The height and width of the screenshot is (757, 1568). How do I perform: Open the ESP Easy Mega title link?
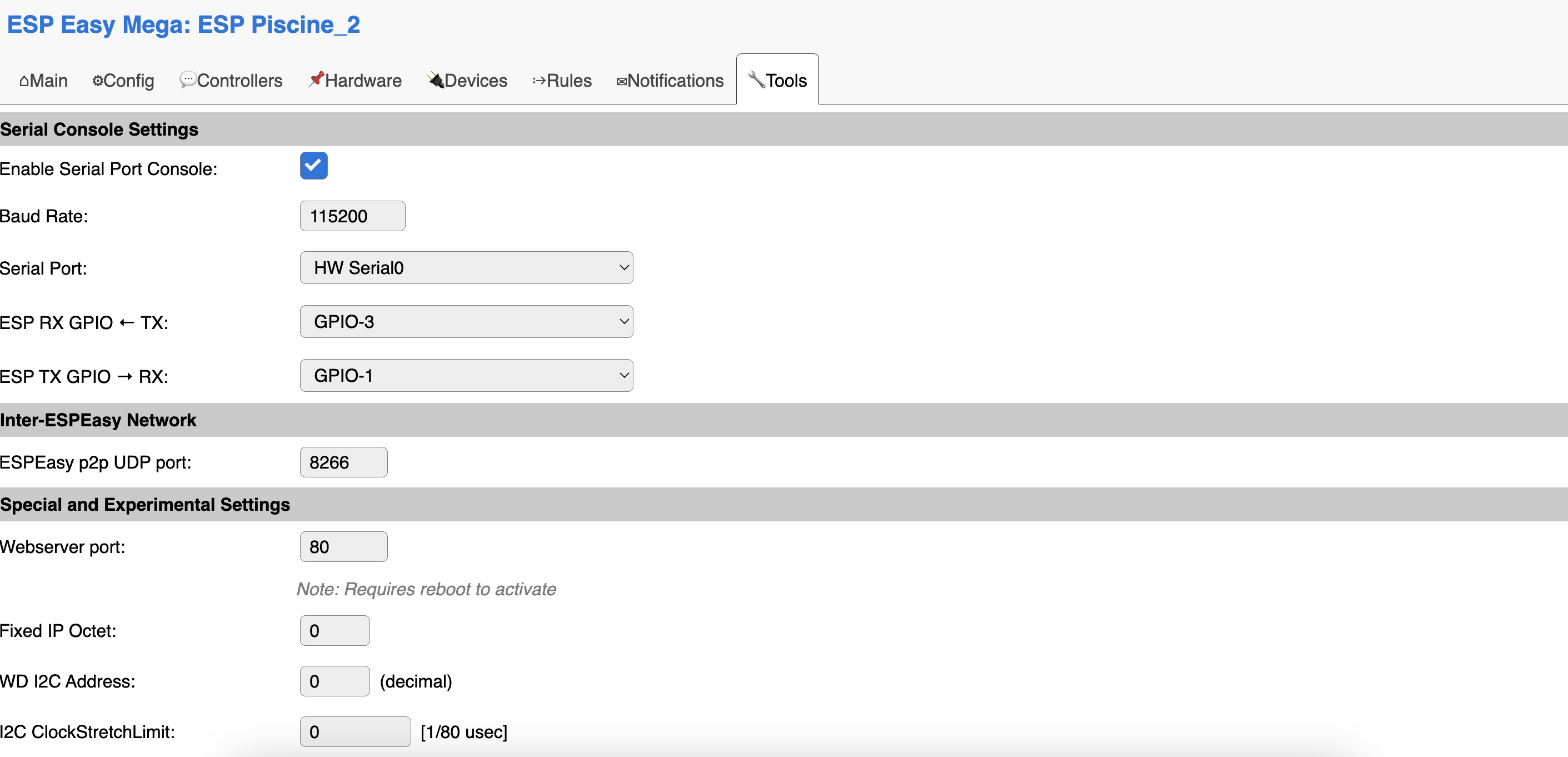coord(183,25)
